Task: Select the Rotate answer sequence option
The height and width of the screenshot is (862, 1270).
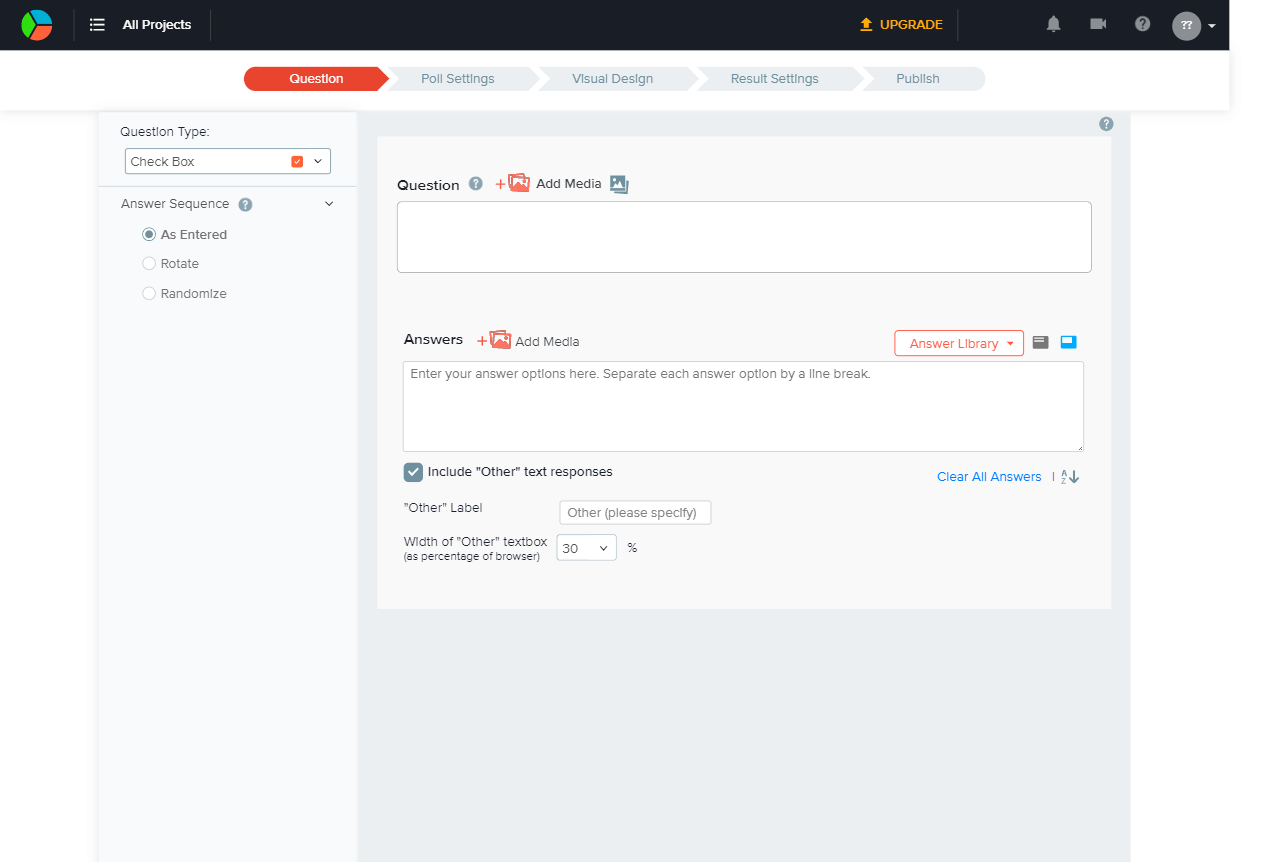Action: pyautogui.click(x=149, y=264)
